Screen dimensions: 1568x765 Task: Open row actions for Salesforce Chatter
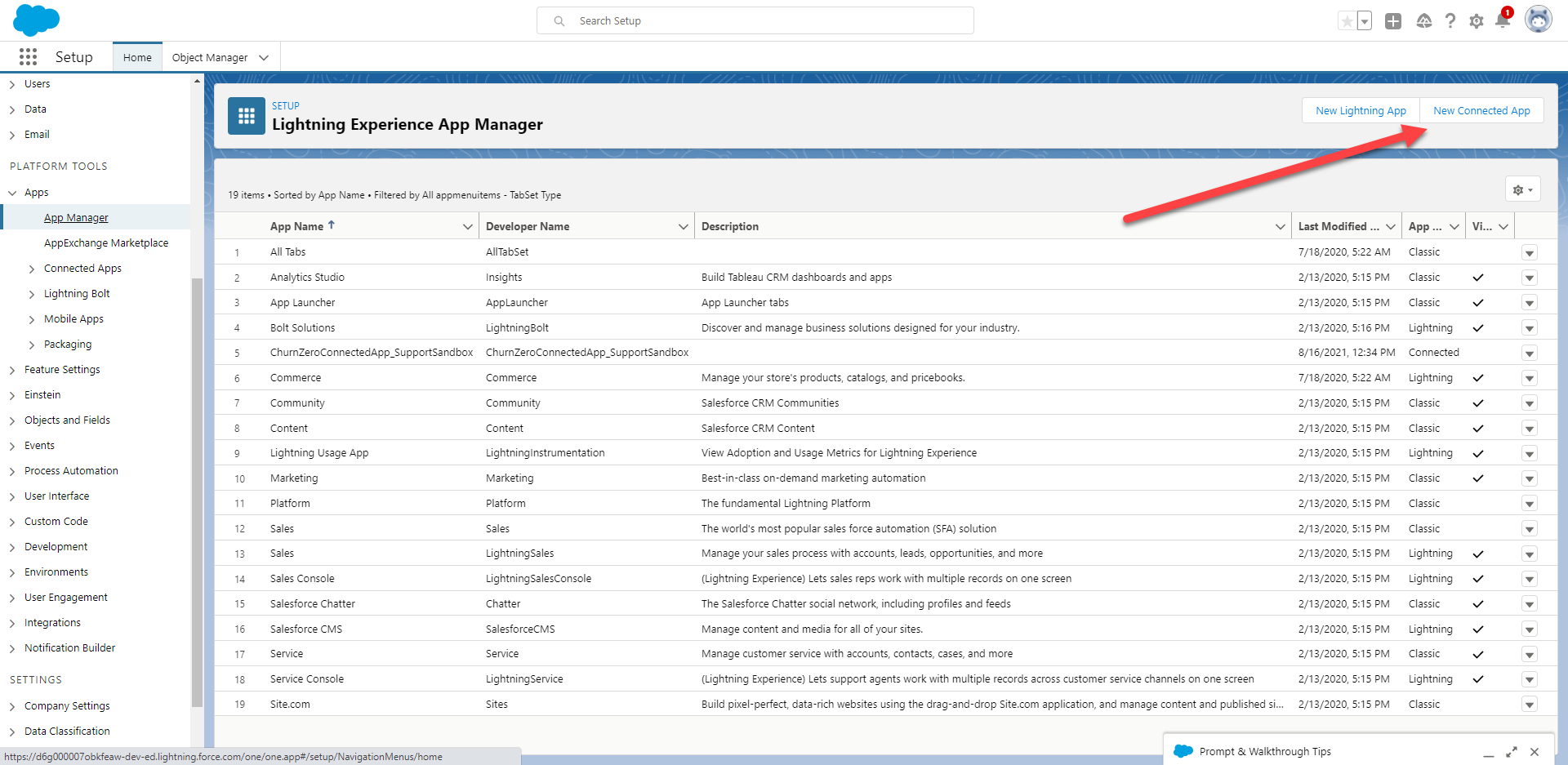pos(1530,604)
